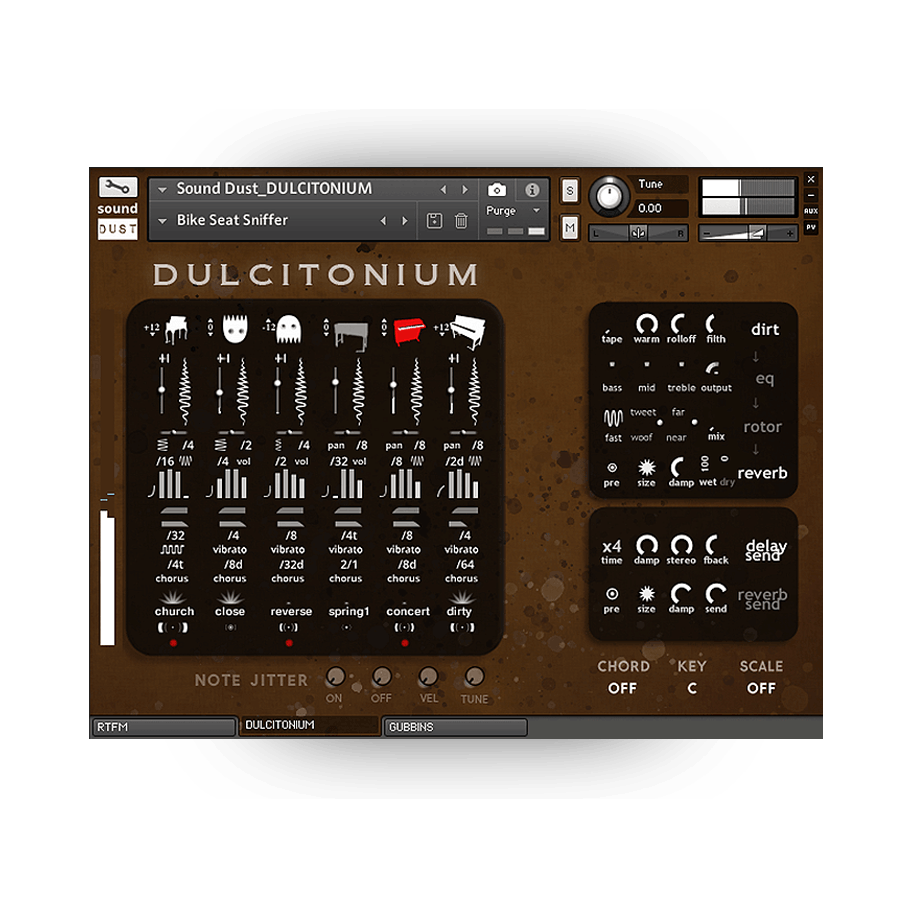Expand the Sound Dust_DULCITONIUM instrument dropdown
The image size is (900, 900).
(x=162, y=189)
